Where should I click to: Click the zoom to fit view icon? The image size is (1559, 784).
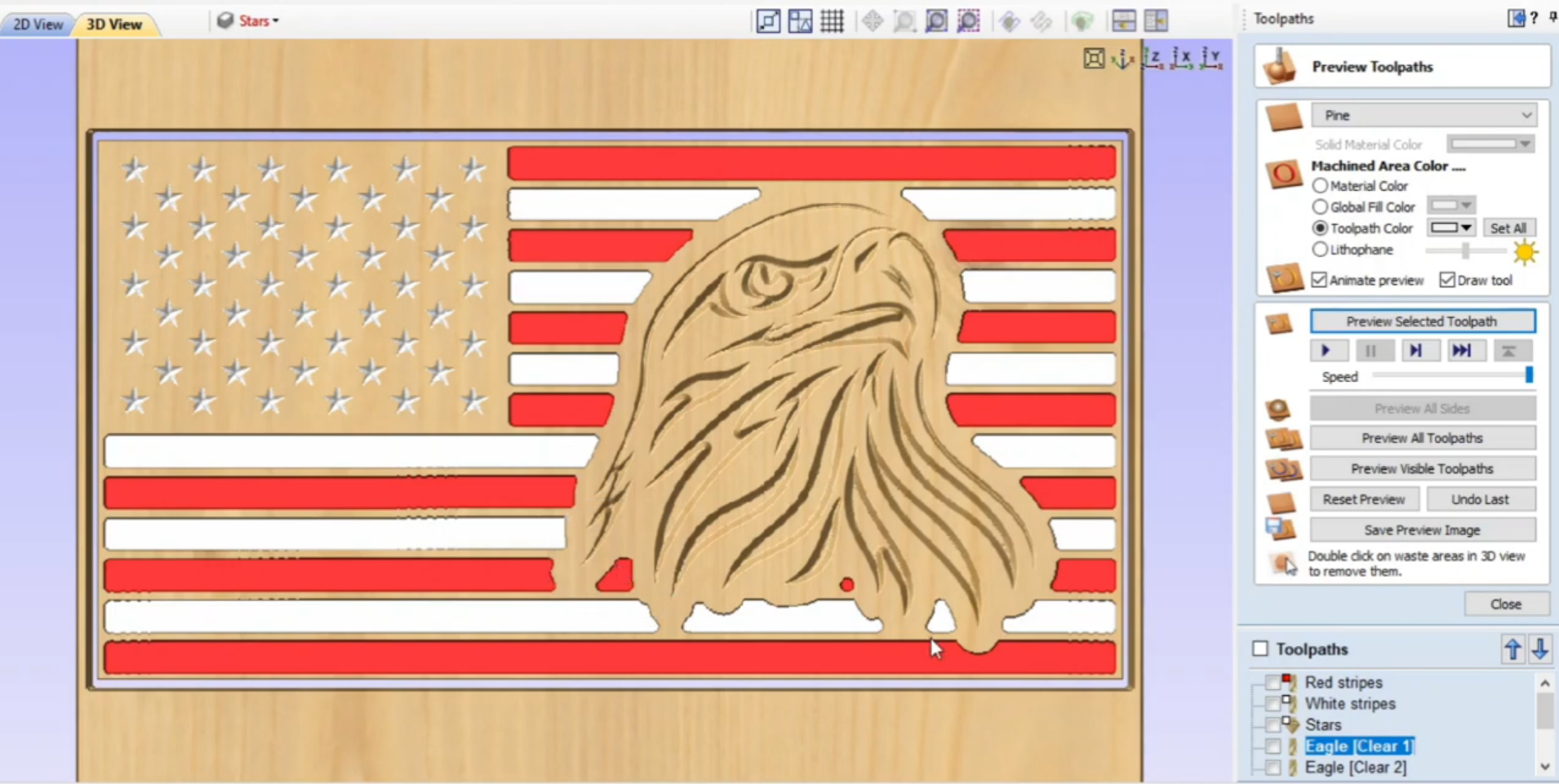(x=1094, y=58)
